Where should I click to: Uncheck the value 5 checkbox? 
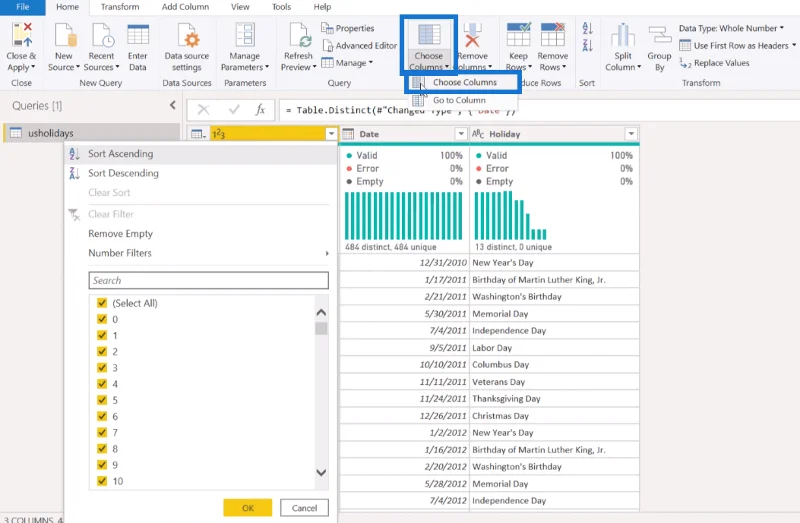click(102, 400)
